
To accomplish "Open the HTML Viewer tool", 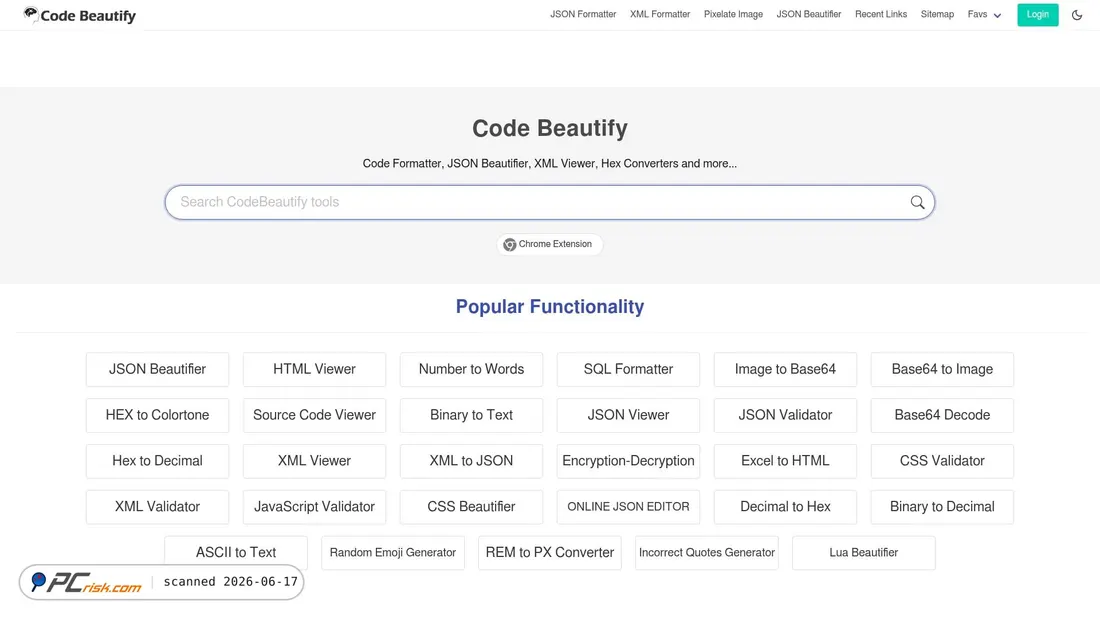I will (314, 369).
